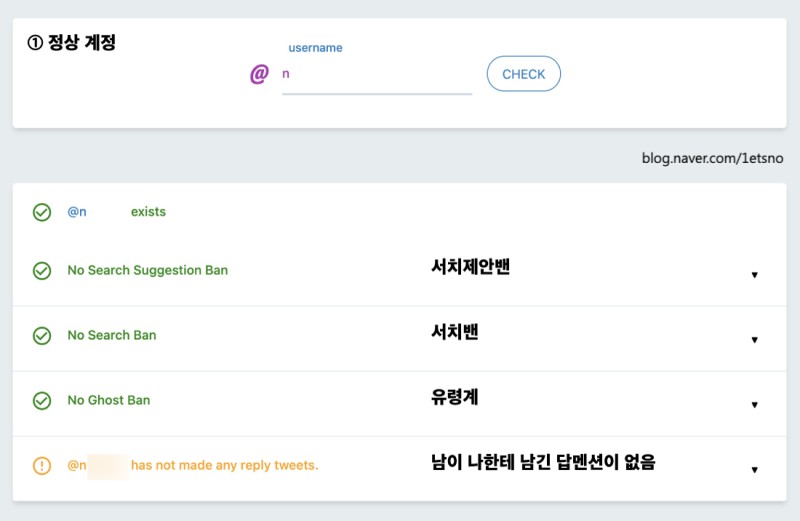800x521 pixels.
Task: Click the check icon for No Ghost Ban
Action: pos(42,401)
